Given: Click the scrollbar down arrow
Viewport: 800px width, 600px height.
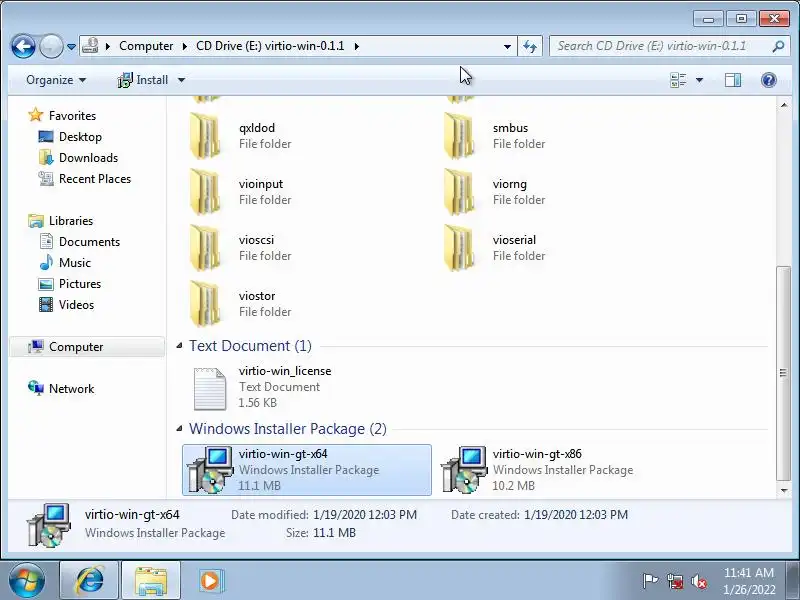Looking at the screenshot, I should (x=784, y=491).
